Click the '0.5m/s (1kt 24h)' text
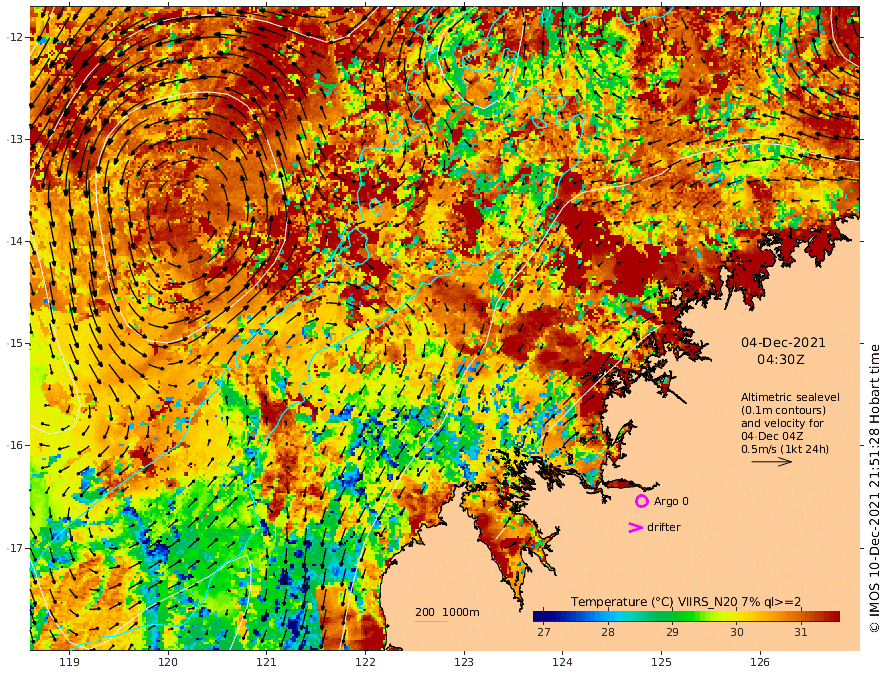 pos(785,449)
